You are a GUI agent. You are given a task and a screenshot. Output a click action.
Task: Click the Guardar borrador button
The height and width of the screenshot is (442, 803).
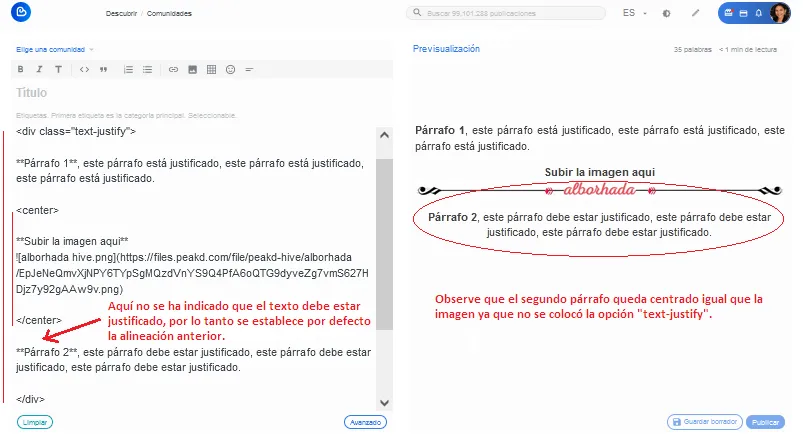click(x=705, y=422)
